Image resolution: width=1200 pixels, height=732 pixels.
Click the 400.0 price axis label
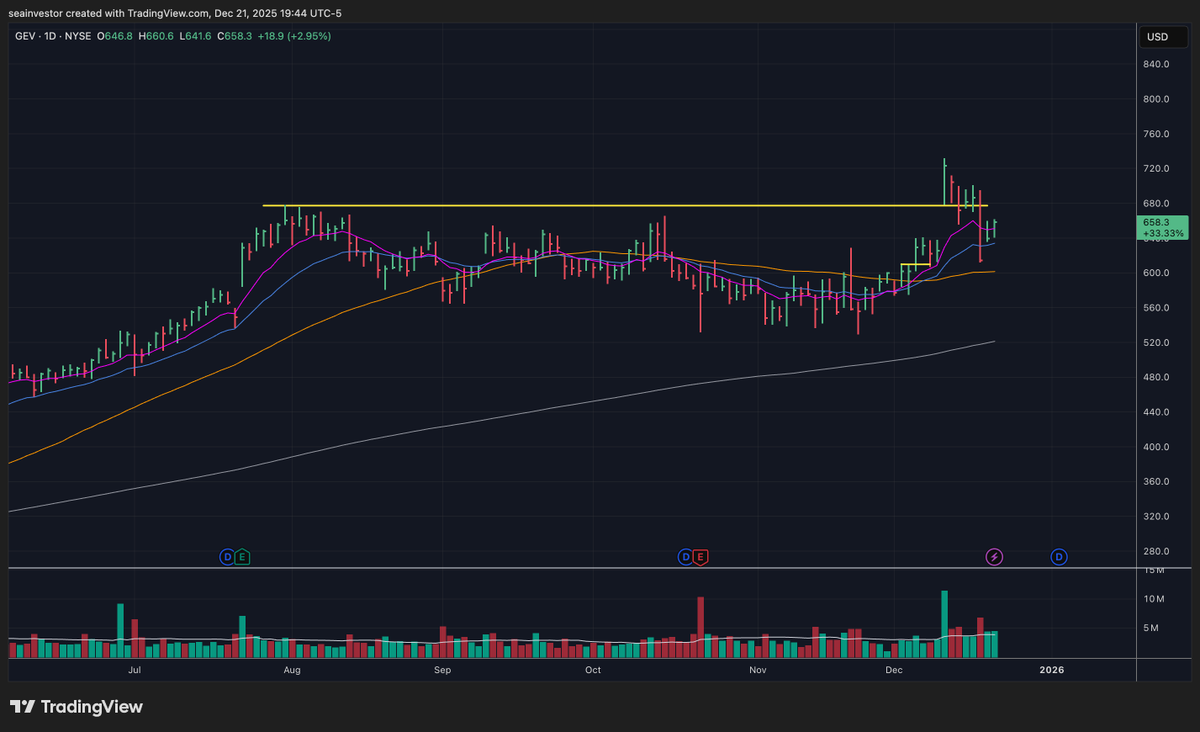1156,447
